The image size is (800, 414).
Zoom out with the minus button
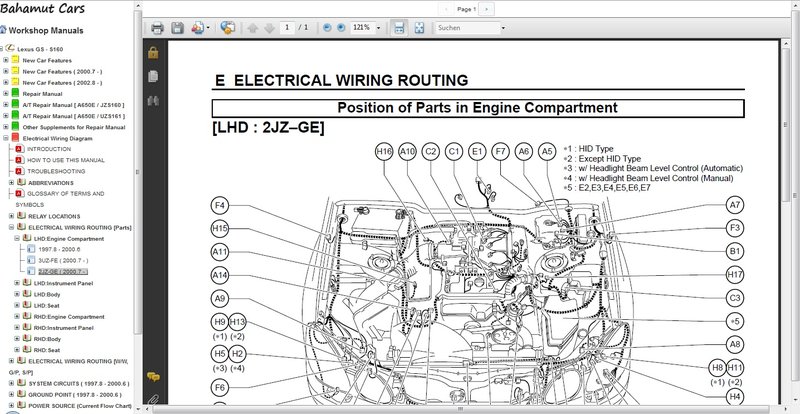point(327,27)
